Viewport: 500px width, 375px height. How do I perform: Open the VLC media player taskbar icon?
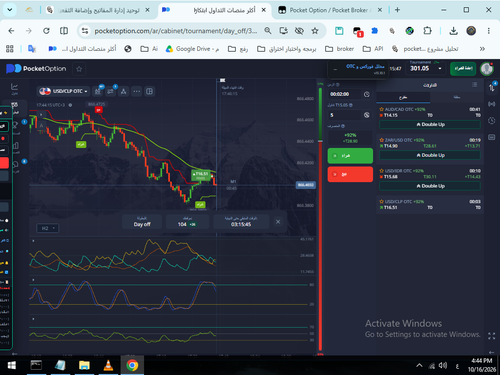click(x=108, y=365)
